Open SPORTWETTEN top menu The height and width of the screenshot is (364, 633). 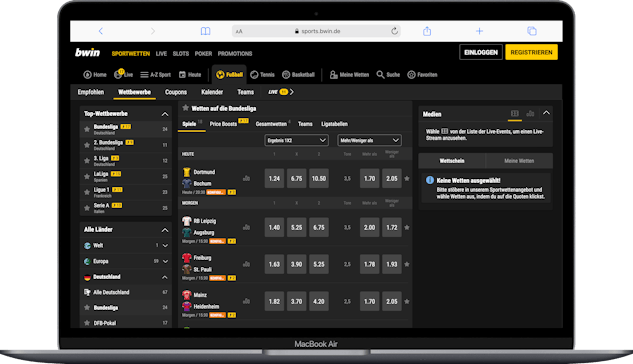tap(131, 54)
